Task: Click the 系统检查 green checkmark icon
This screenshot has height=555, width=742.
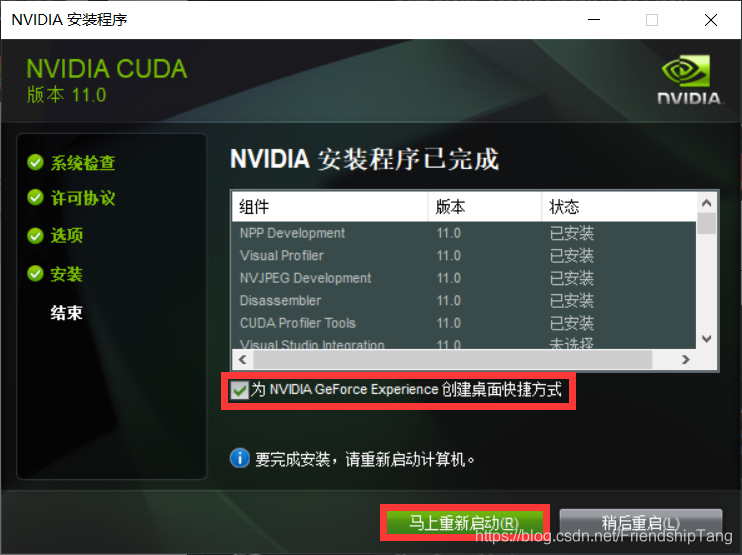Action: [x=35, y=162]
